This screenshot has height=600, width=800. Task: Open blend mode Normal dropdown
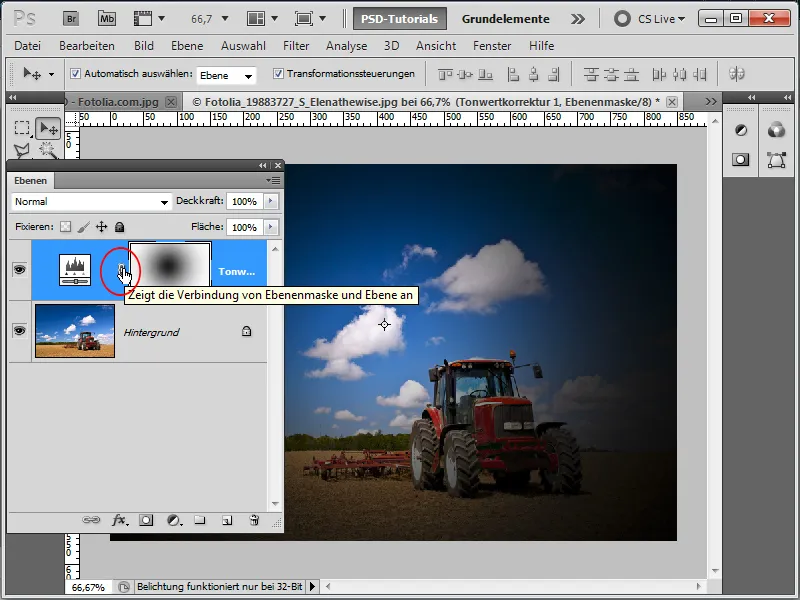(91, 202)
